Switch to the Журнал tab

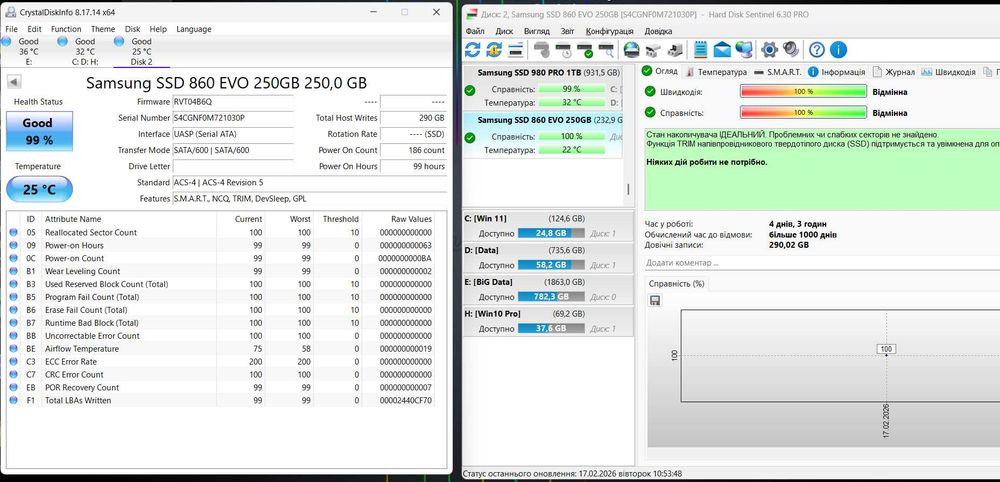(894, 72)
